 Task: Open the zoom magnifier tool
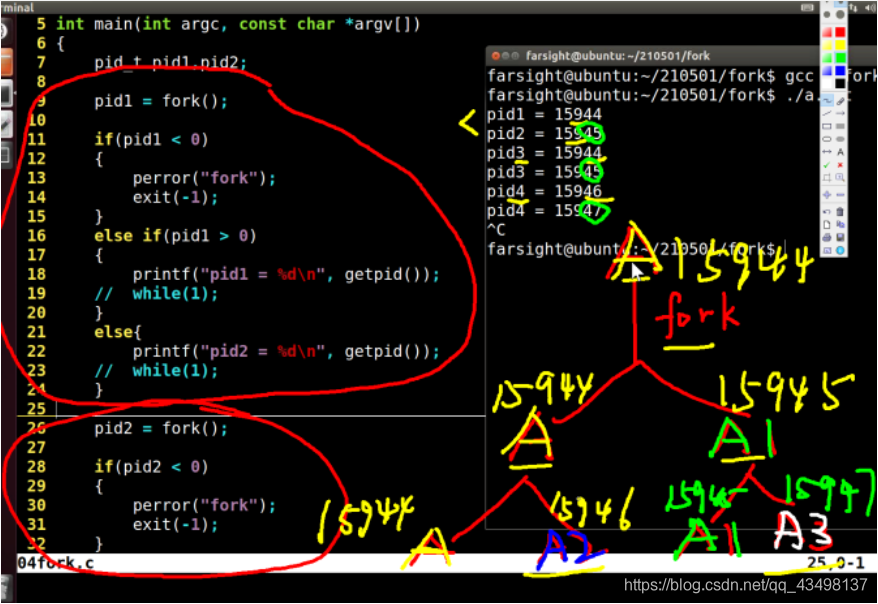840,177
